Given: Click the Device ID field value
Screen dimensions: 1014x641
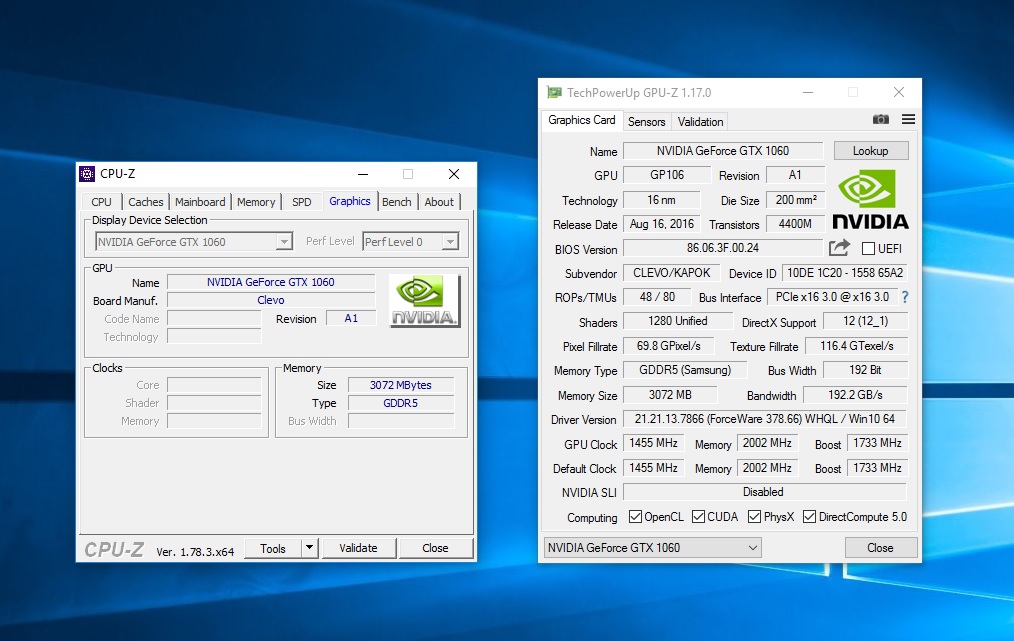Looking at the screenshot, I should (x=845, y=273).
